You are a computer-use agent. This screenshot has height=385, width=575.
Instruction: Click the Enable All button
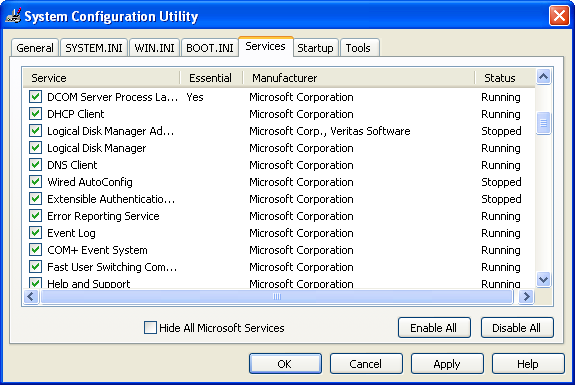tap(434, 327)
